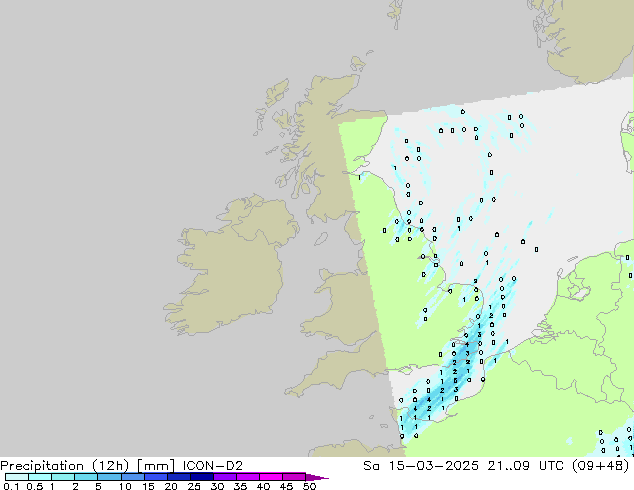The height and width of the screenshot is (490, 634).
Task: Select the 45–50 mm legend swatch
Action: (294, 477)
